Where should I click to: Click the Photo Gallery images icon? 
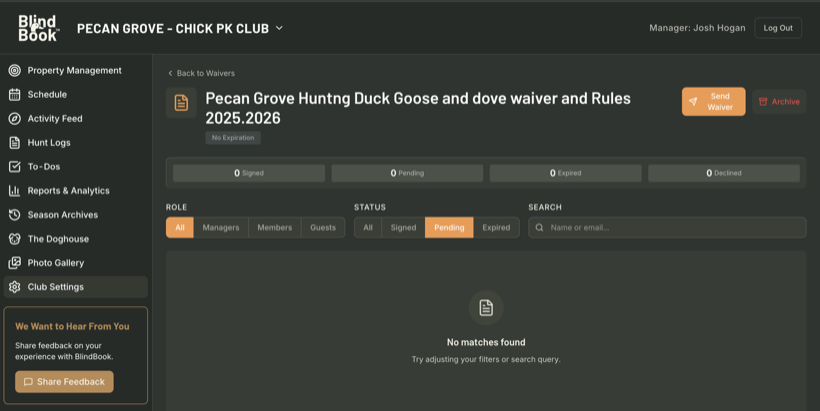tap(15, 262)
